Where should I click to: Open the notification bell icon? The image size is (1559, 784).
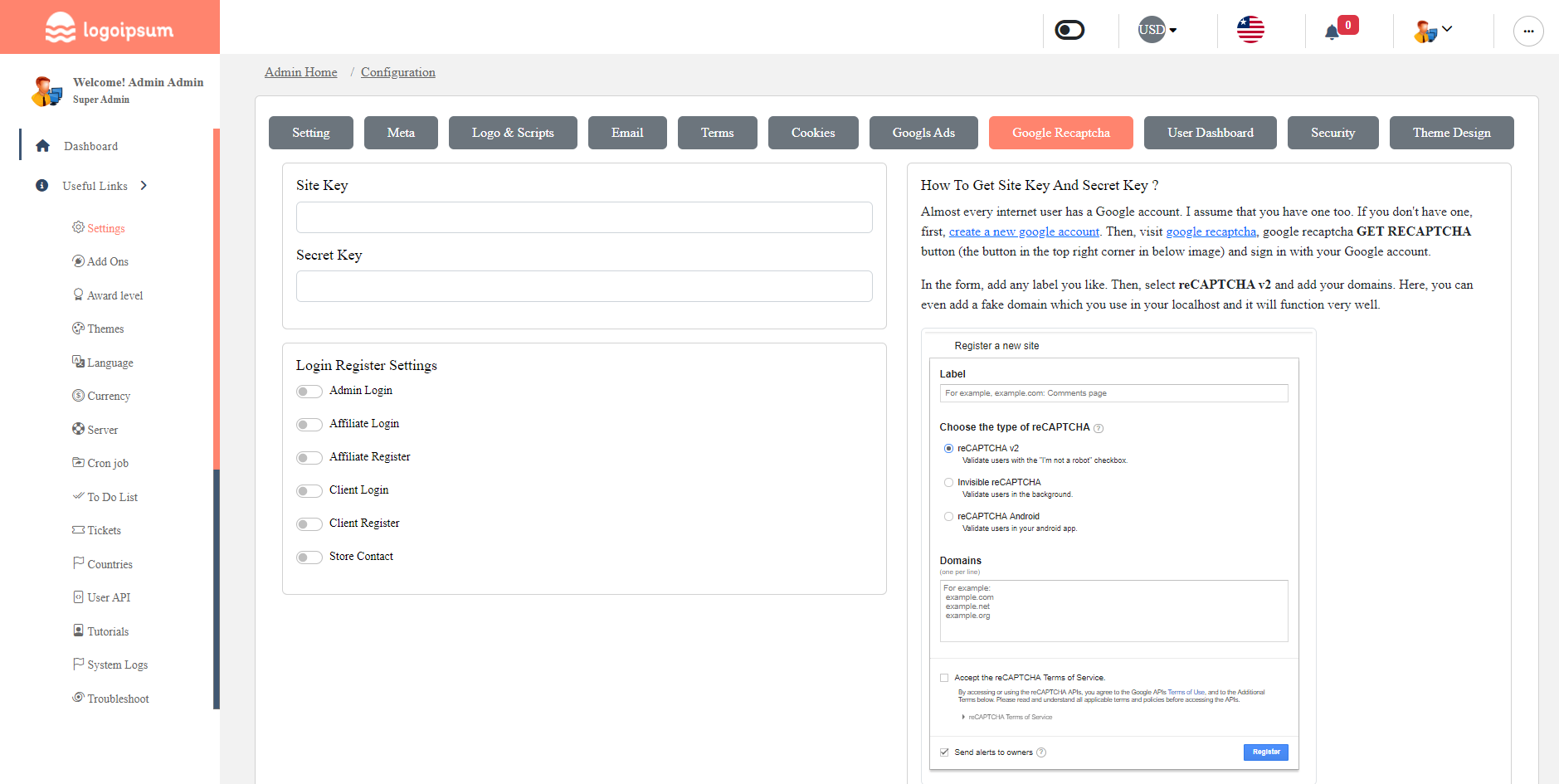pos(1332,31)
